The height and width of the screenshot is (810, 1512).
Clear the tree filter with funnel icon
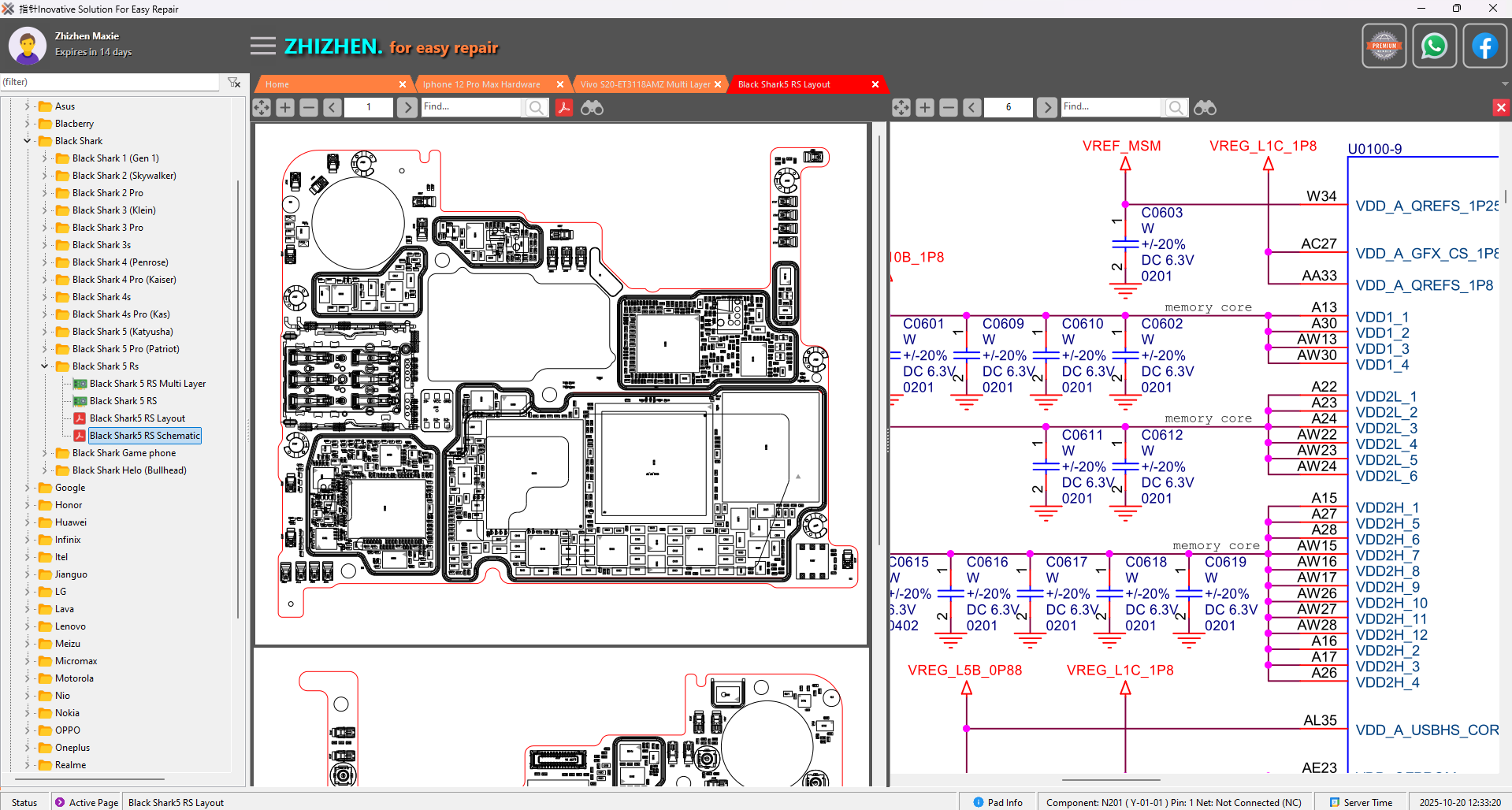[234, 82]
